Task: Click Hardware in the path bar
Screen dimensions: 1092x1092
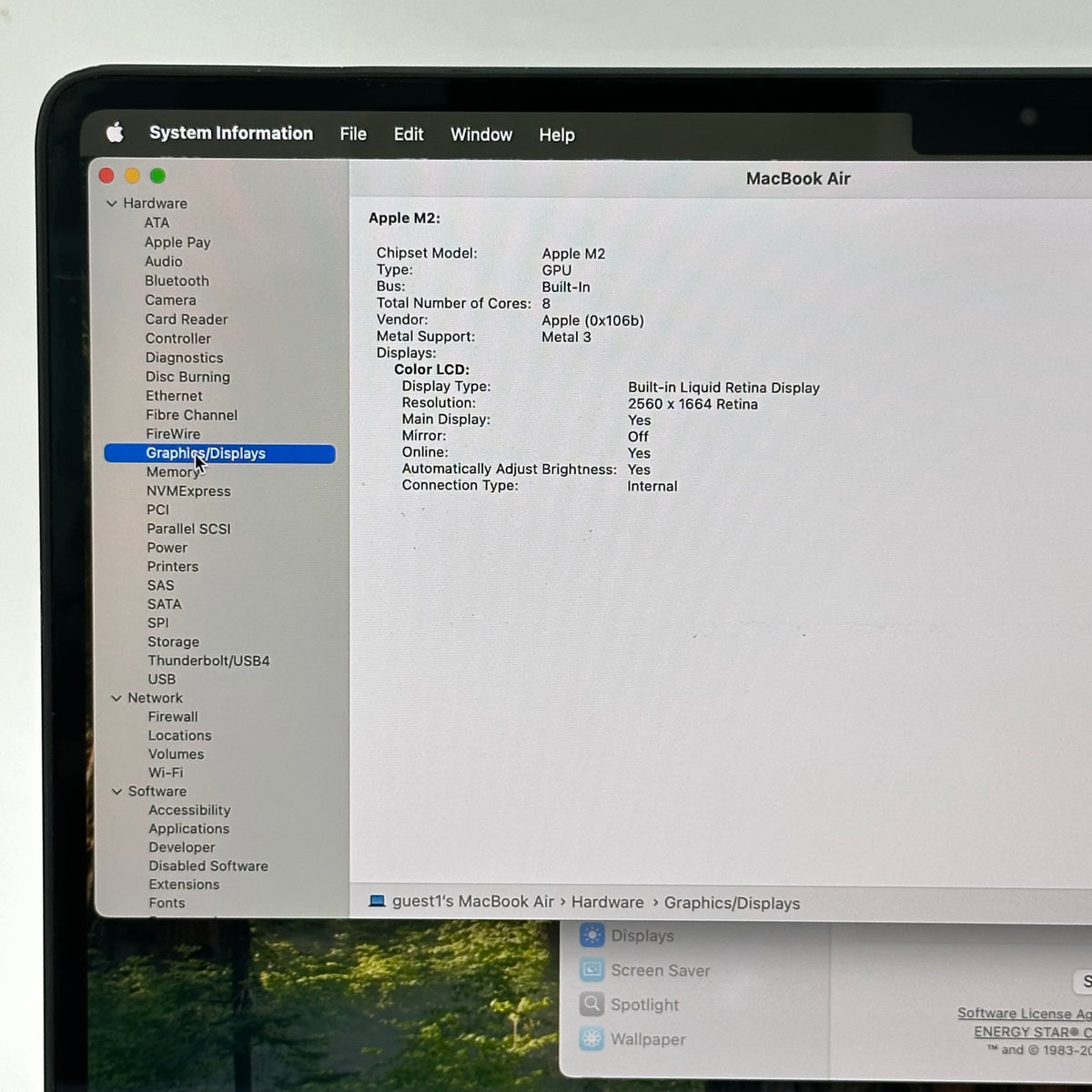Action: pyautogui.click(x=607, y=903)
